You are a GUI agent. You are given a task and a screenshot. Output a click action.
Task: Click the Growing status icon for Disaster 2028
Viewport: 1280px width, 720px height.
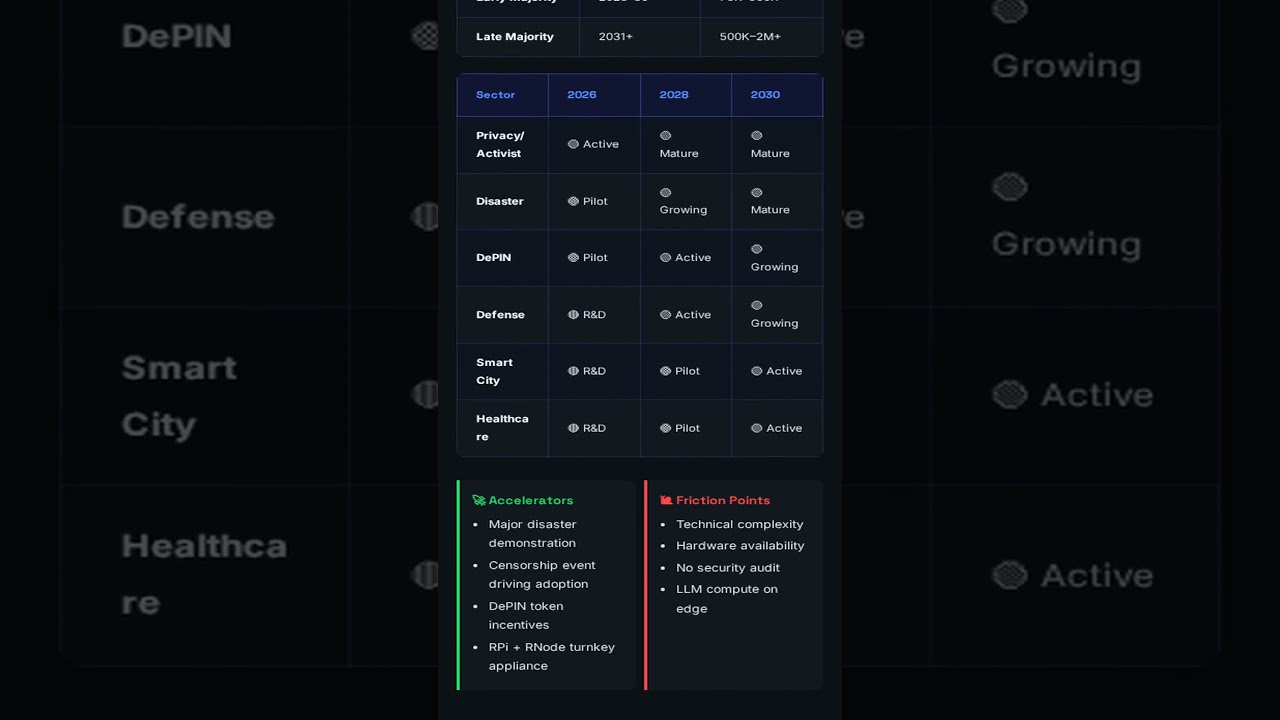pyautogui.click(x=665, y=192)
